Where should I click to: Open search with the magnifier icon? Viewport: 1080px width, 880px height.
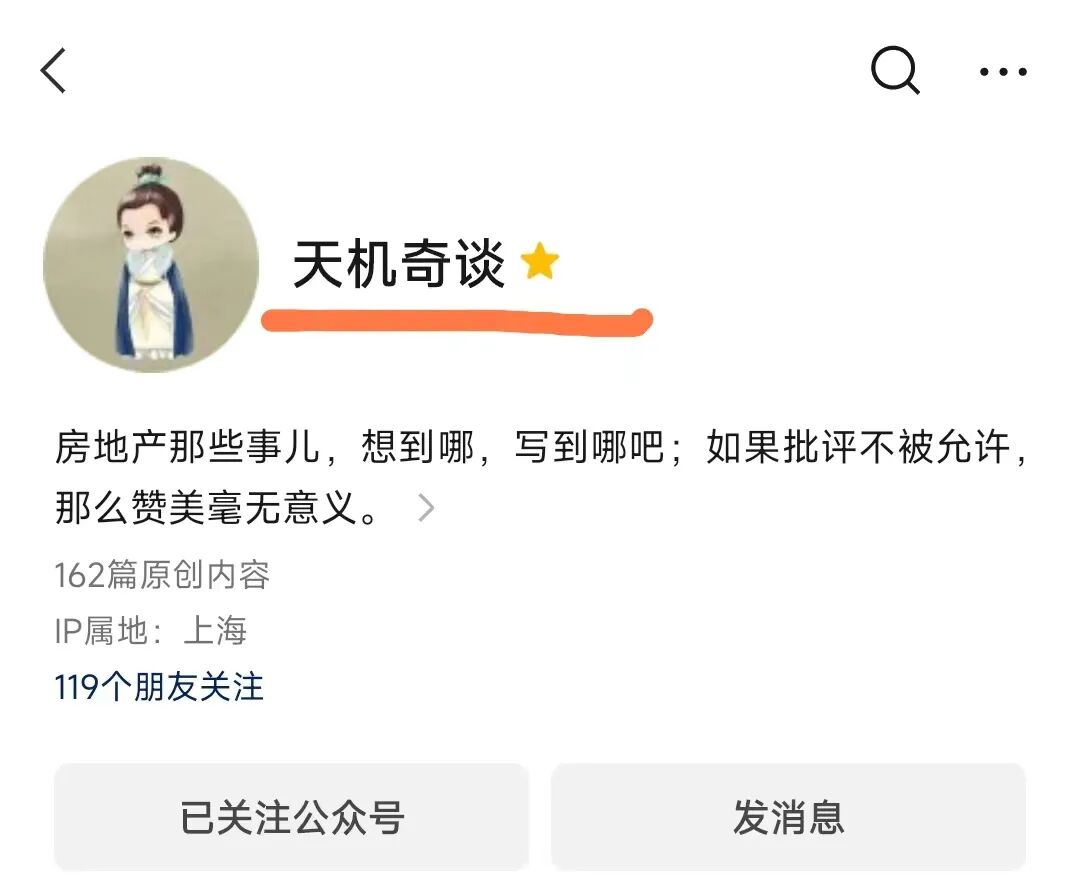895,70
